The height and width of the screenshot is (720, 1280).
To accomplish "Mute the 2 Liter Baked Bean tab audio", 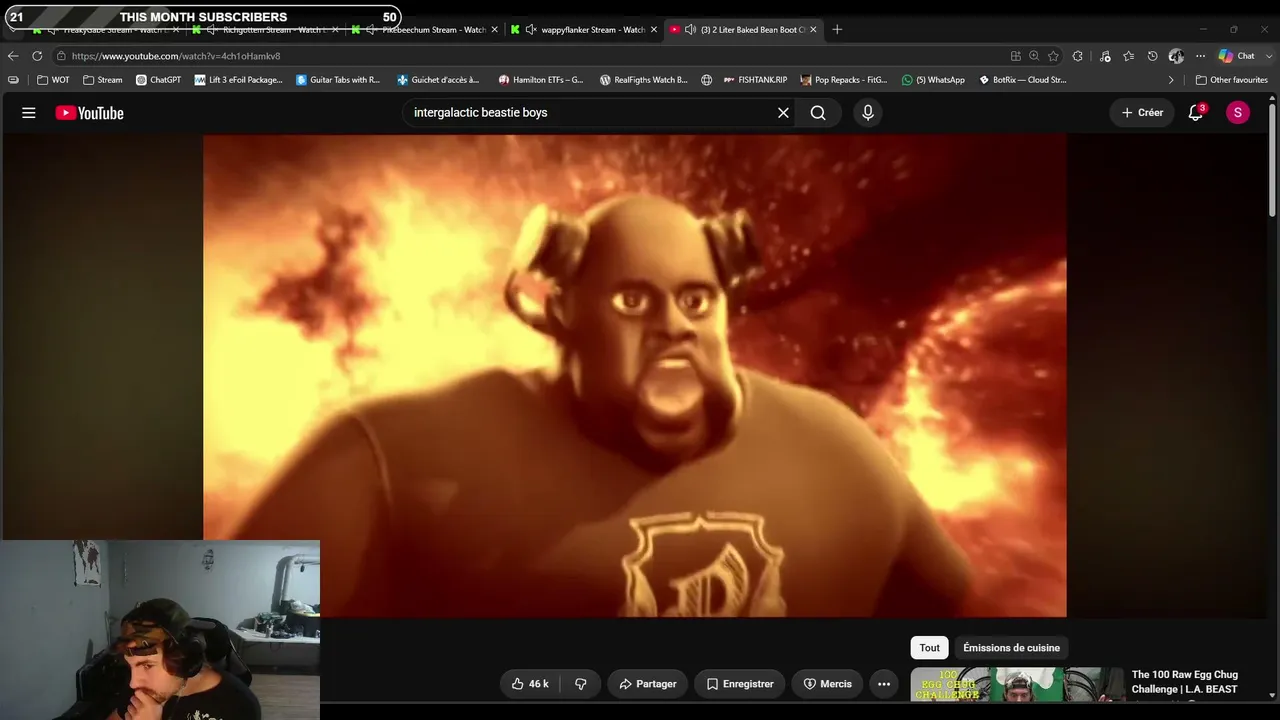I will pos(690,30).
